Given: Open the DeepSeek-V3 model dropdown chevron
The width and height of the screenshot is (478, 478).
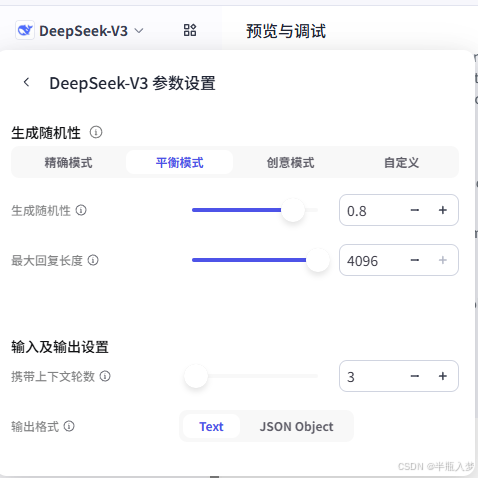Looking at the screenshot, I should click(139, 31).
